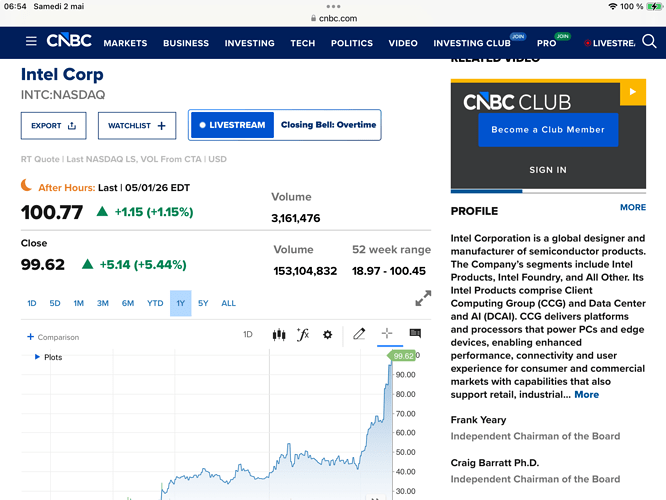
Task: Open the Business menu
Action: (186, 43)
